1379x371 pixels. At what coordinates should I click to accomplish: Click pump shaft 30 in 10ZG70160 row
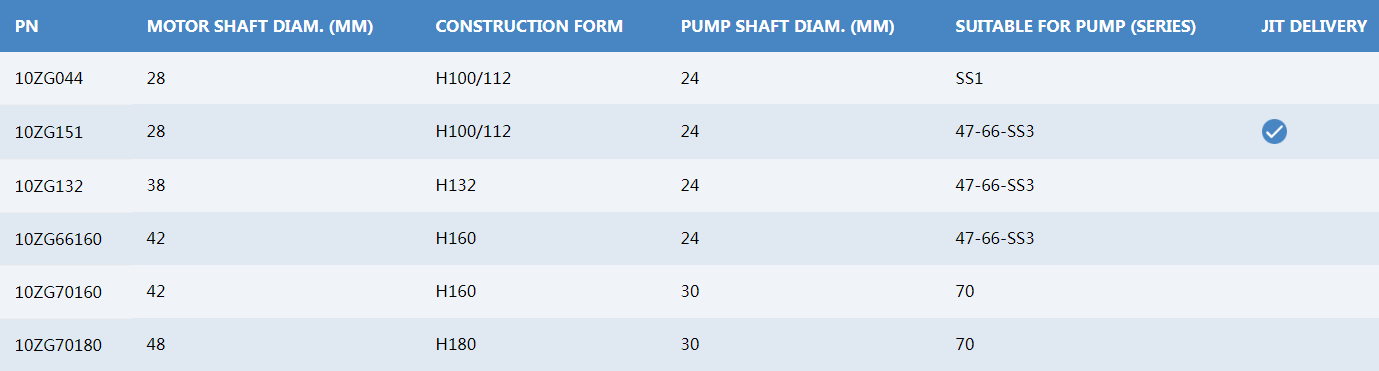click(x=690, y=292)
